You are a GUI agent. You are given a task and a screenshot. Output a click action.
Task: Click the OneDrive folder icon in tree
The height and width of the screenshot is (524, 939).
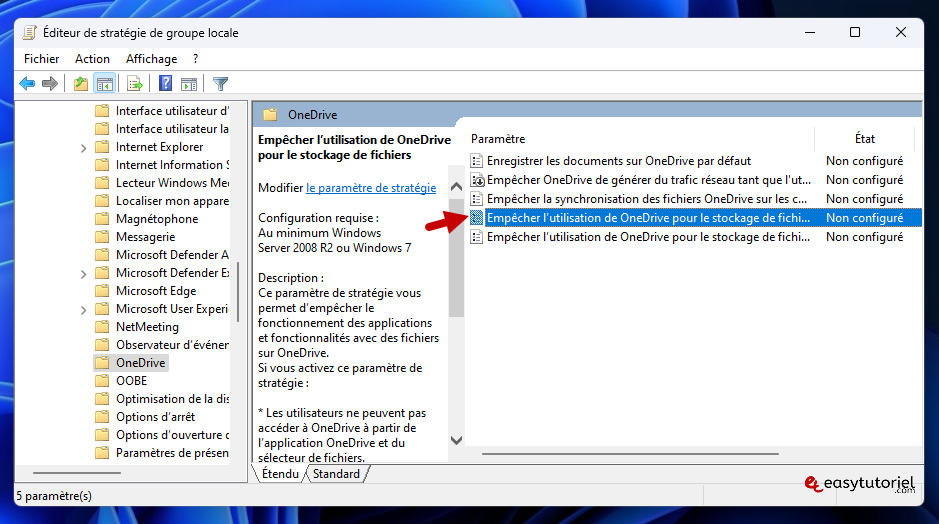pos(103,363)
